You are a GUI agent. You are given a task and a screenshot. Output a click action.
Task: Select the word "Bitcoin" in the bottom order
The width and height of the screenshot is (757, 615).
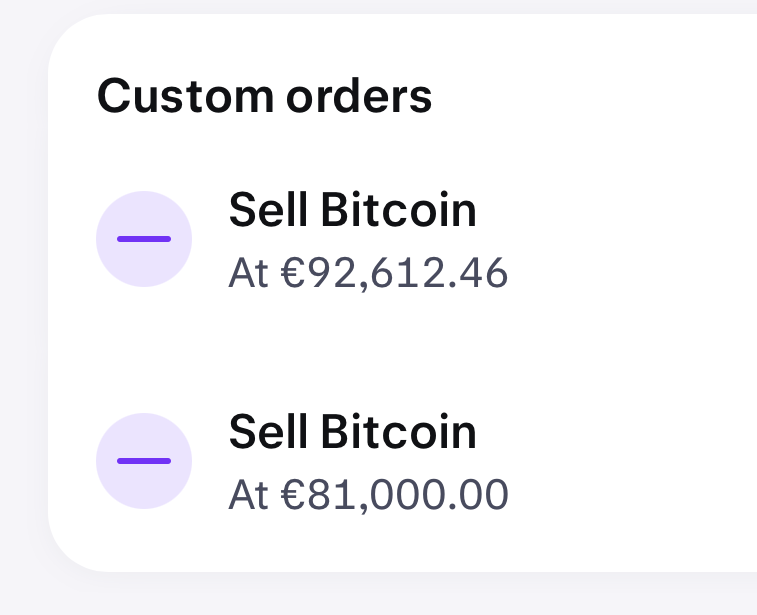pos(398,433)
